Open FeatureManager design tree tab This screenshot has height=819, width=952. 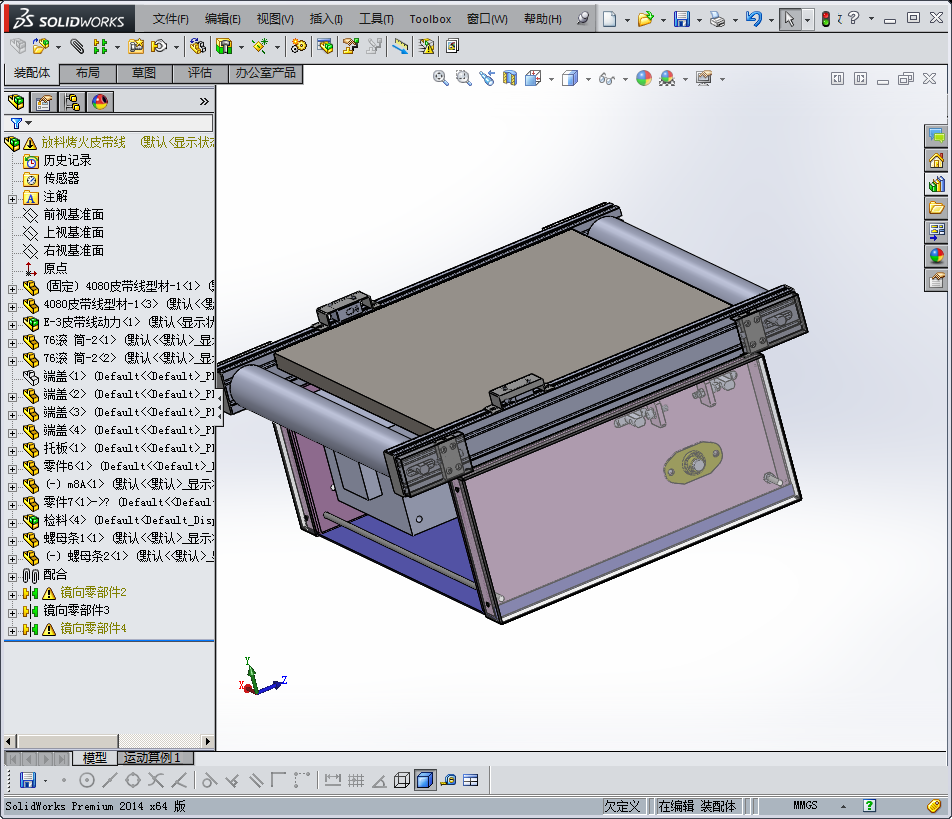(x=16, y=102)
